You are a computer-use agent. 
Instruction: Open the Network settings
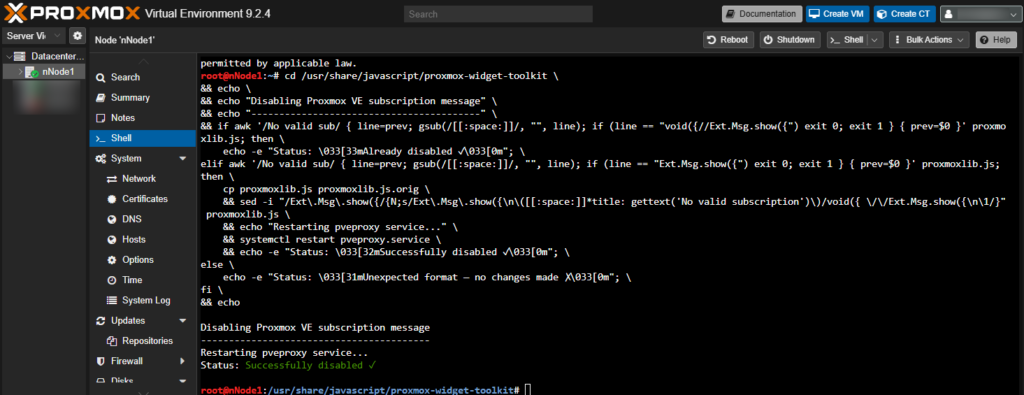(x=142, y=178)
